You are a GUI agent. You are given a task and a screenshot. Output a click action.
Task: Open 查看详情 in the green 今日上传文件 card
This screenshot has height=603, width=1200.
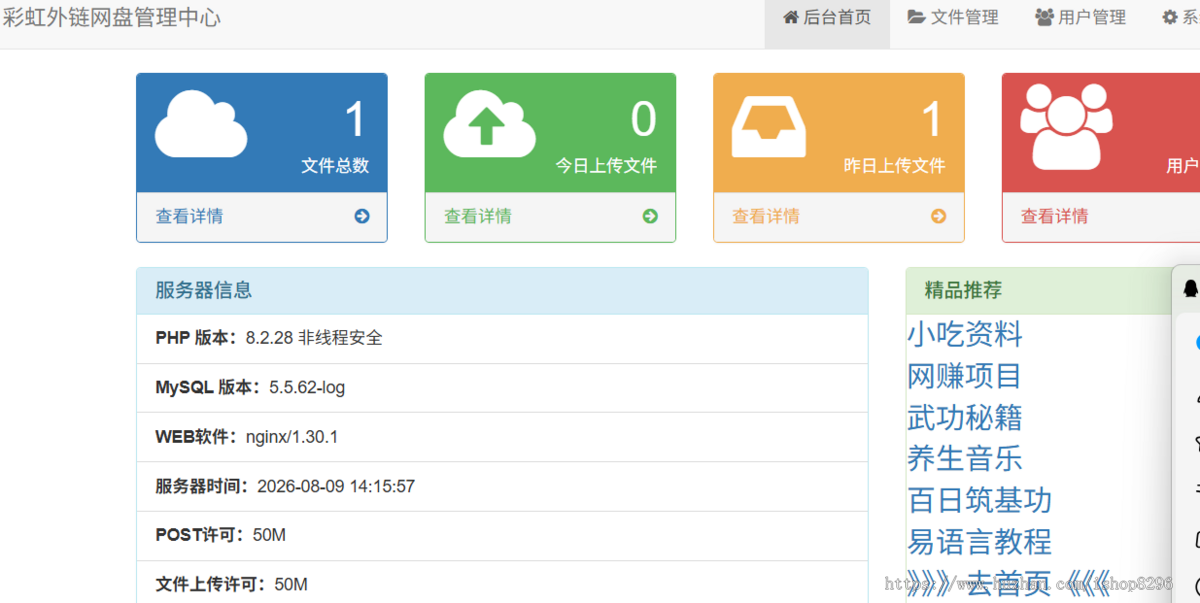pyautogui.click(x=478, y=216)
